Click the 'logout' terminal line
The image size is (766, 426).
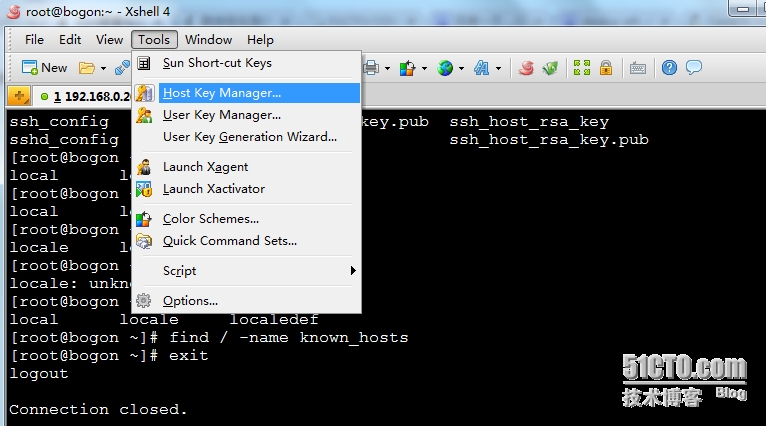coord(39,374)
